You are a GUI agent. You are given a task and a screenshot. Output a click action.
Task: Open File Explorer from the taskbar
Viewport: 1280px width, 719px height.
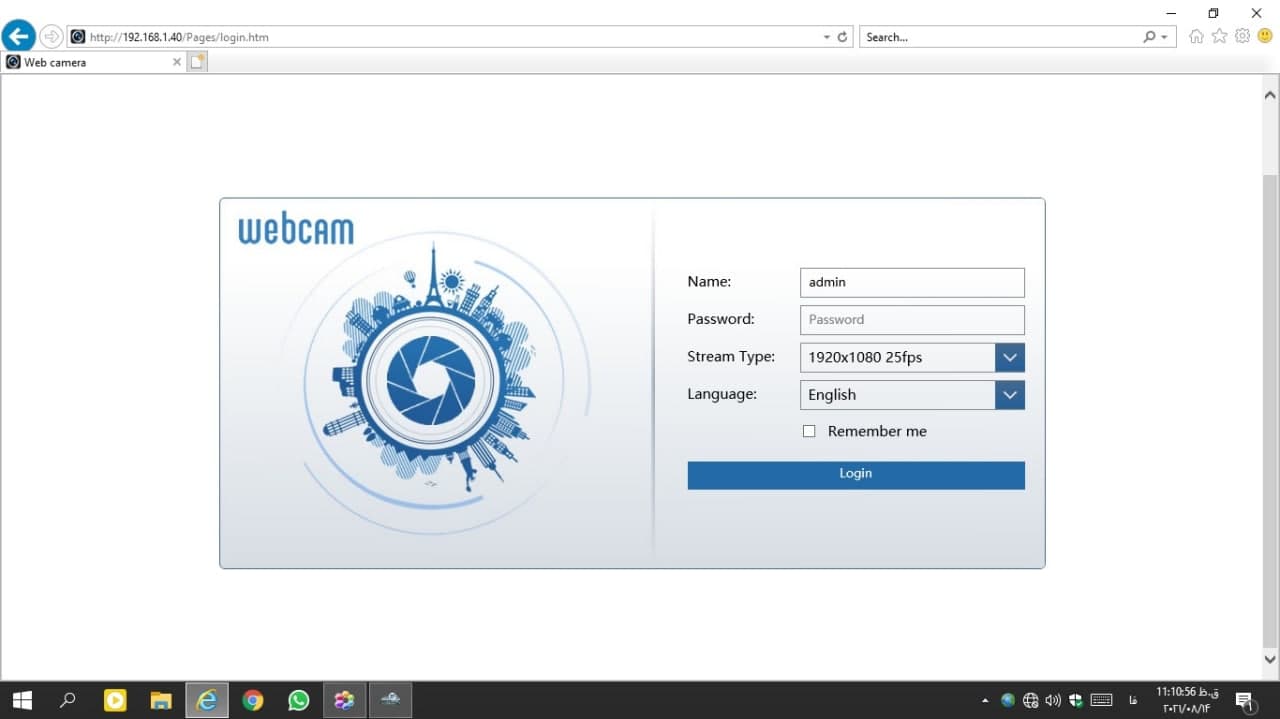[x=161, y=700]
